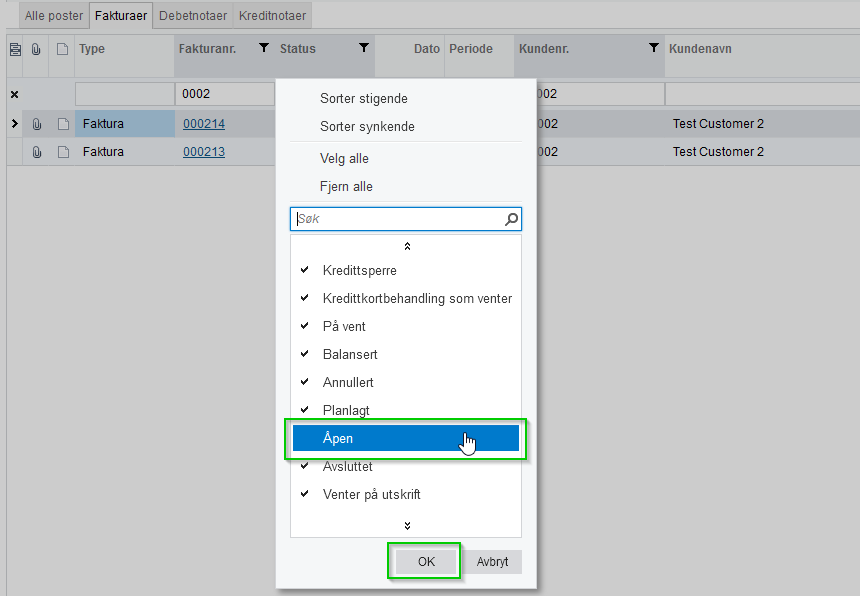Click the grid row selector header icon

(x=15, y=49)
